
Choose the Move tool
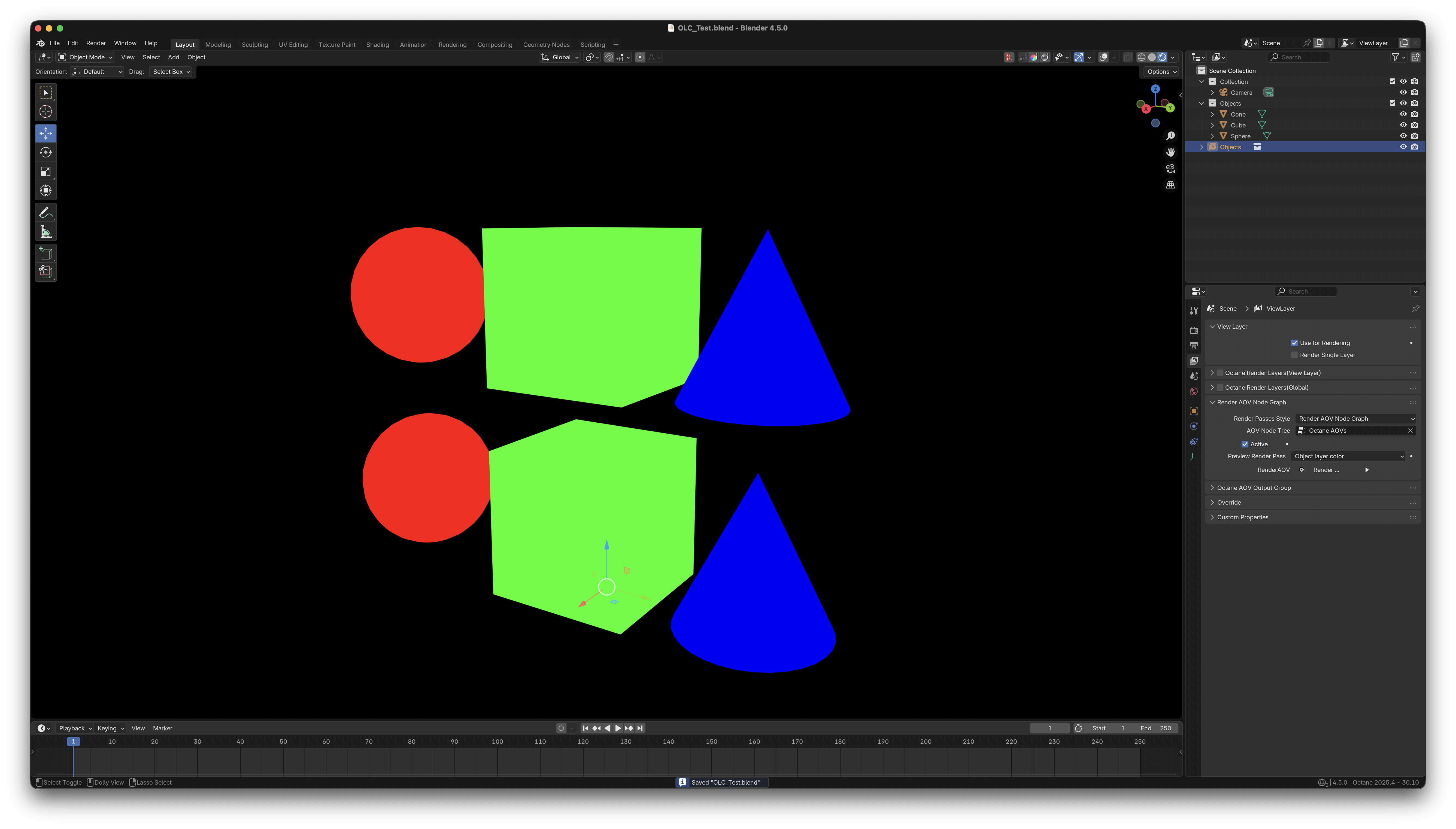[45, 133]
